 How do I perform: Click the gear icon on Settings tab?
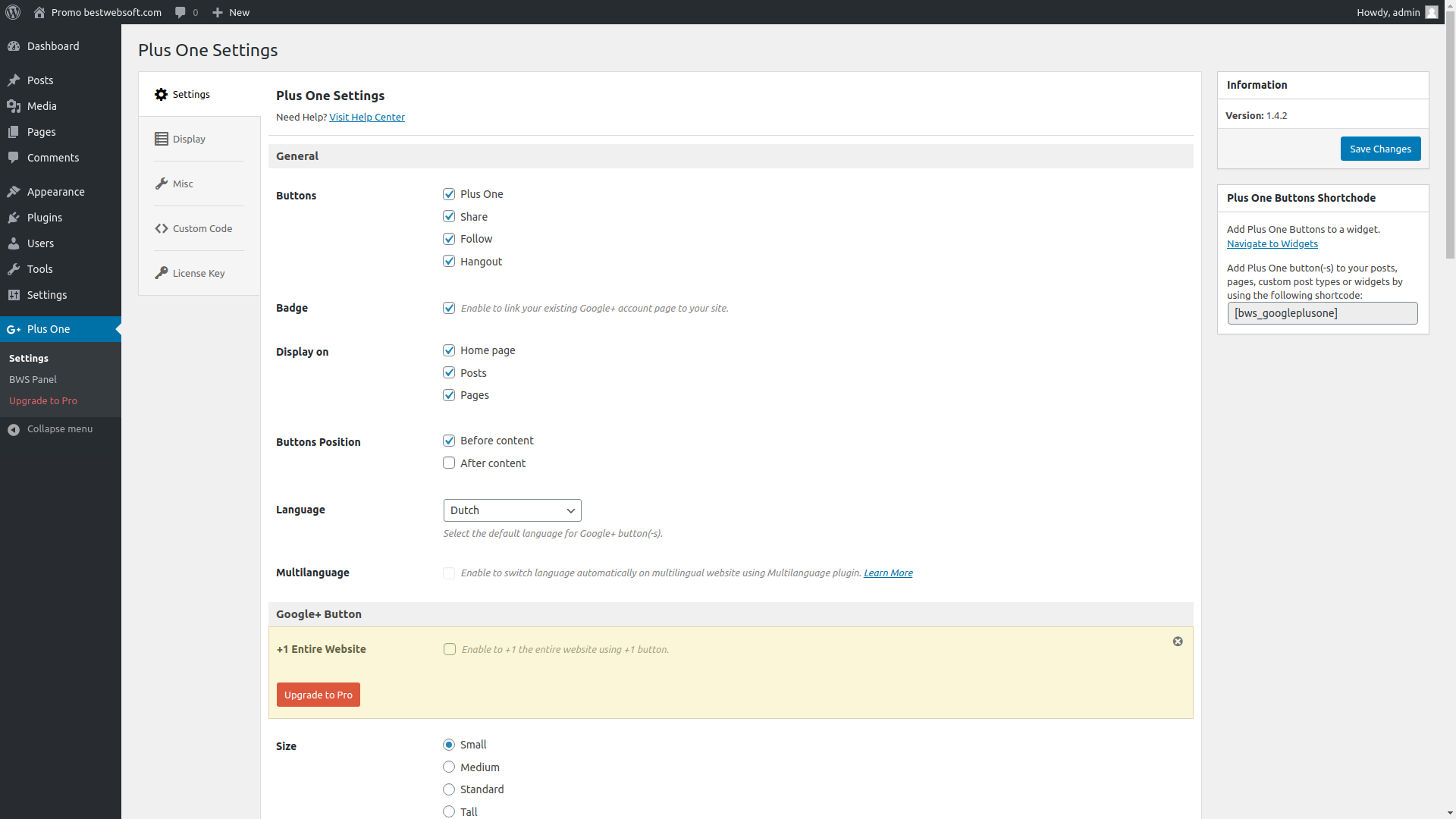pos(161,95)
